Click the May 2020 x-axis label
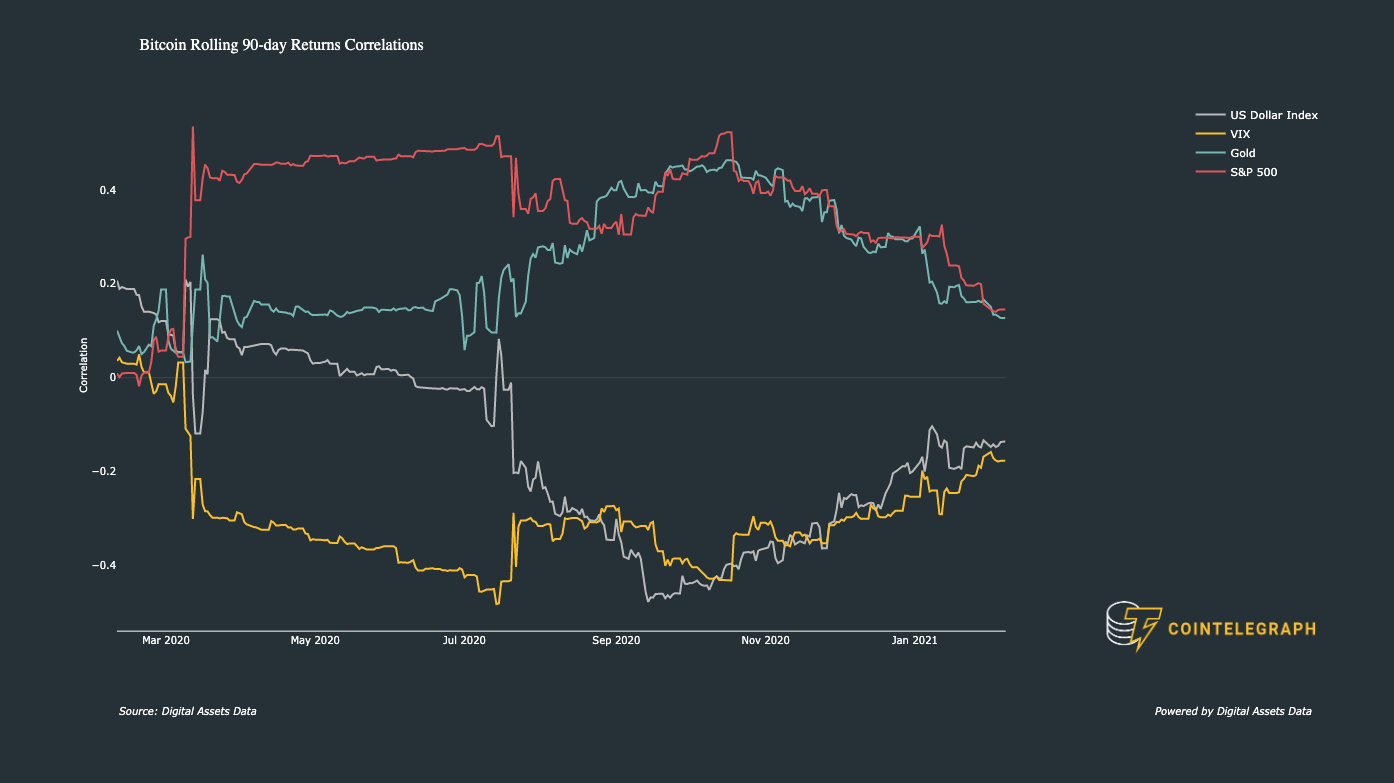1394x783 pixels. point(315,640)
